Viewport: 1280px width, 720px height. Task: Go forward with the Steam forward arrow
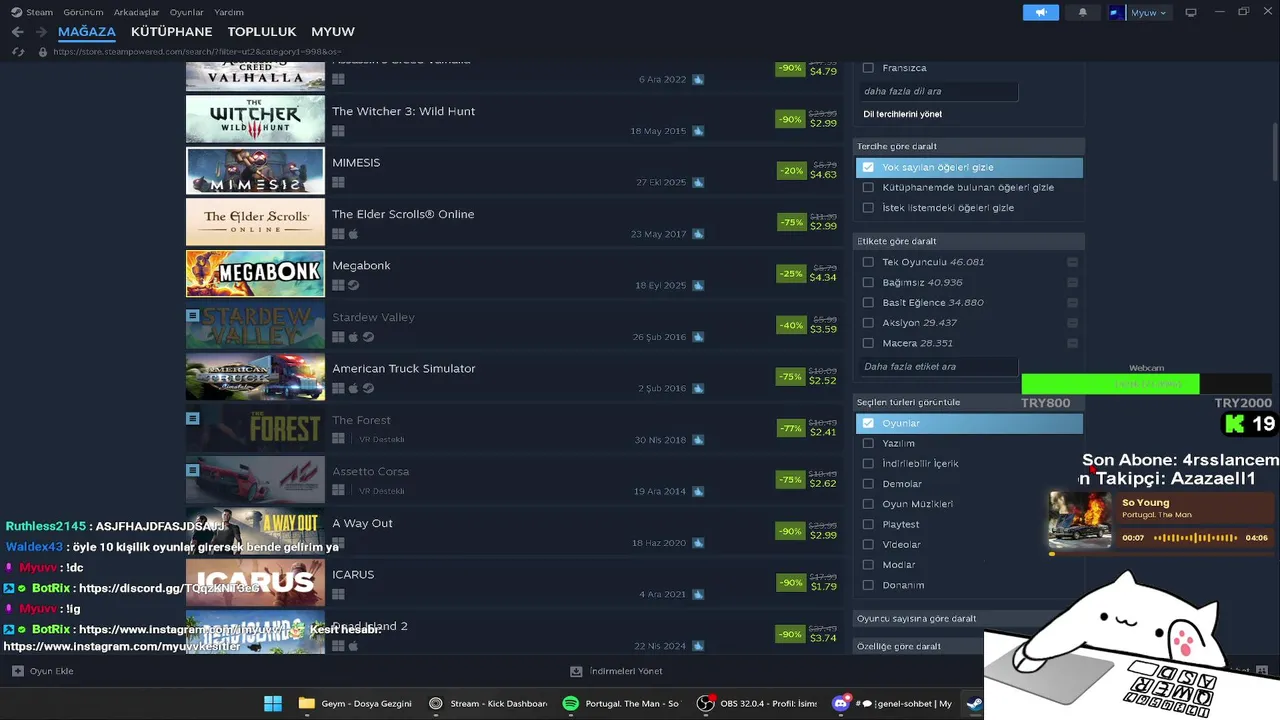[41, 32]
